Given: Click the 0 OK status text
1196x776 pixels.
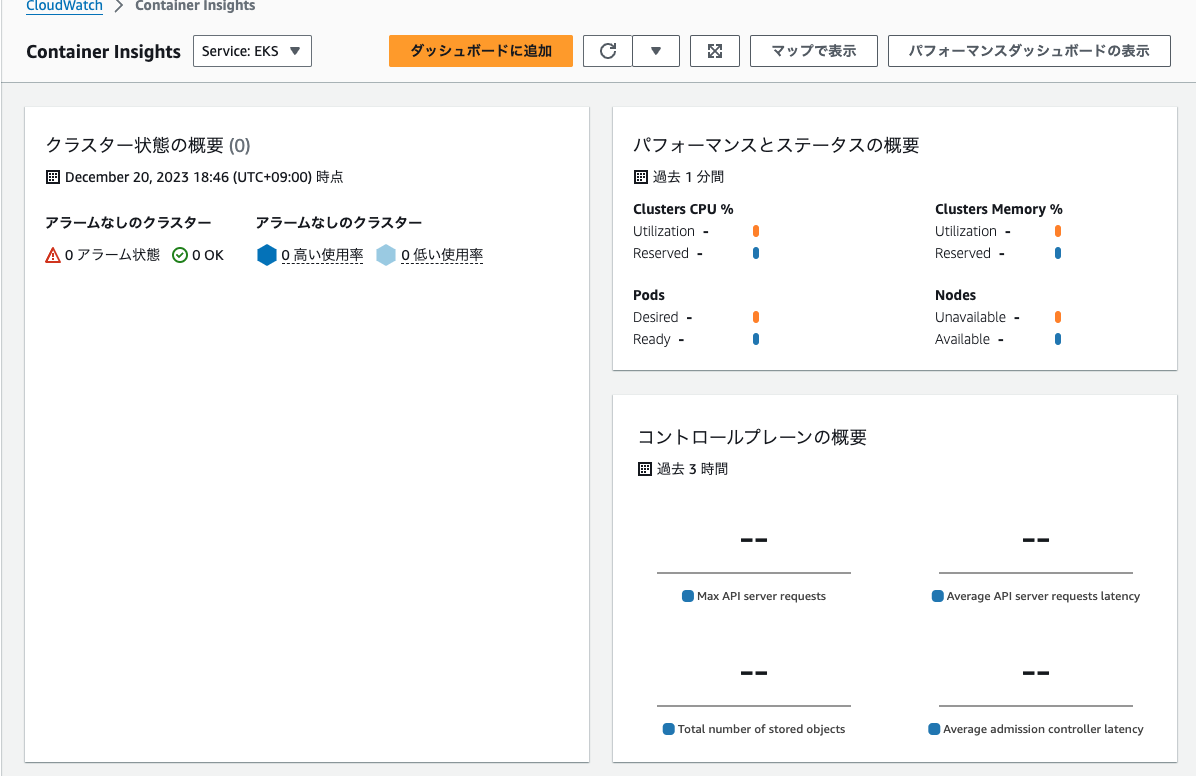Looking at the screenshot, I should tap(207, 255).
